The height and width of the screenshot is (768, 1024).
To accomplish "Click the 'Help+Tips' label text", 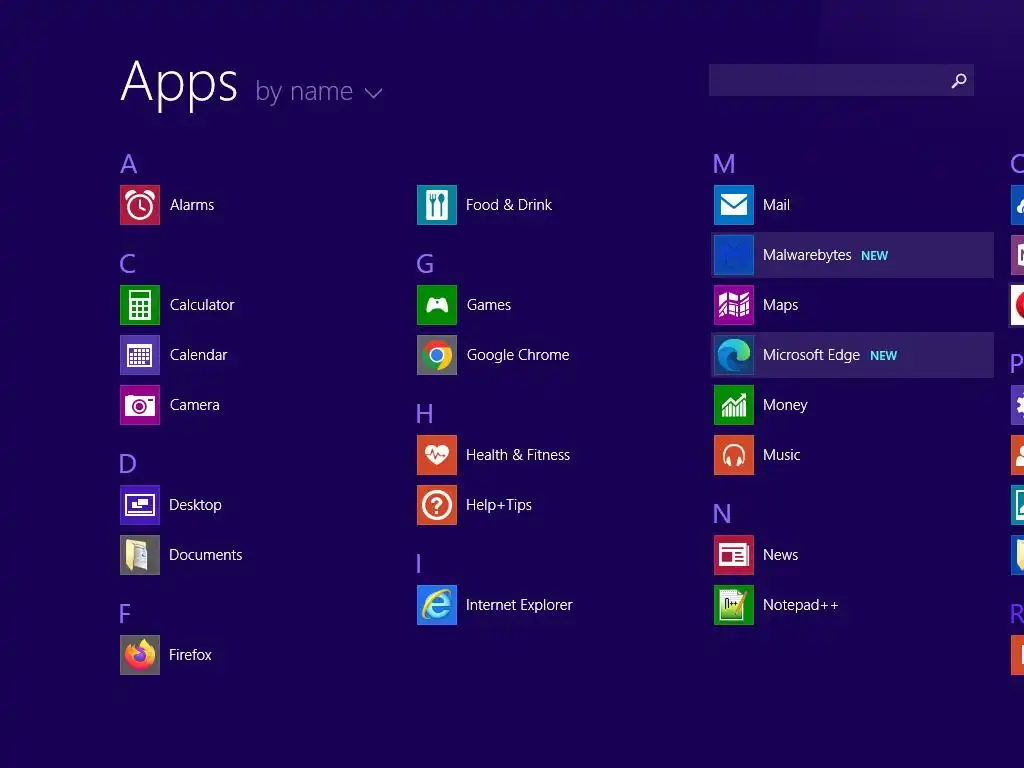I will (x=499, y=505).
